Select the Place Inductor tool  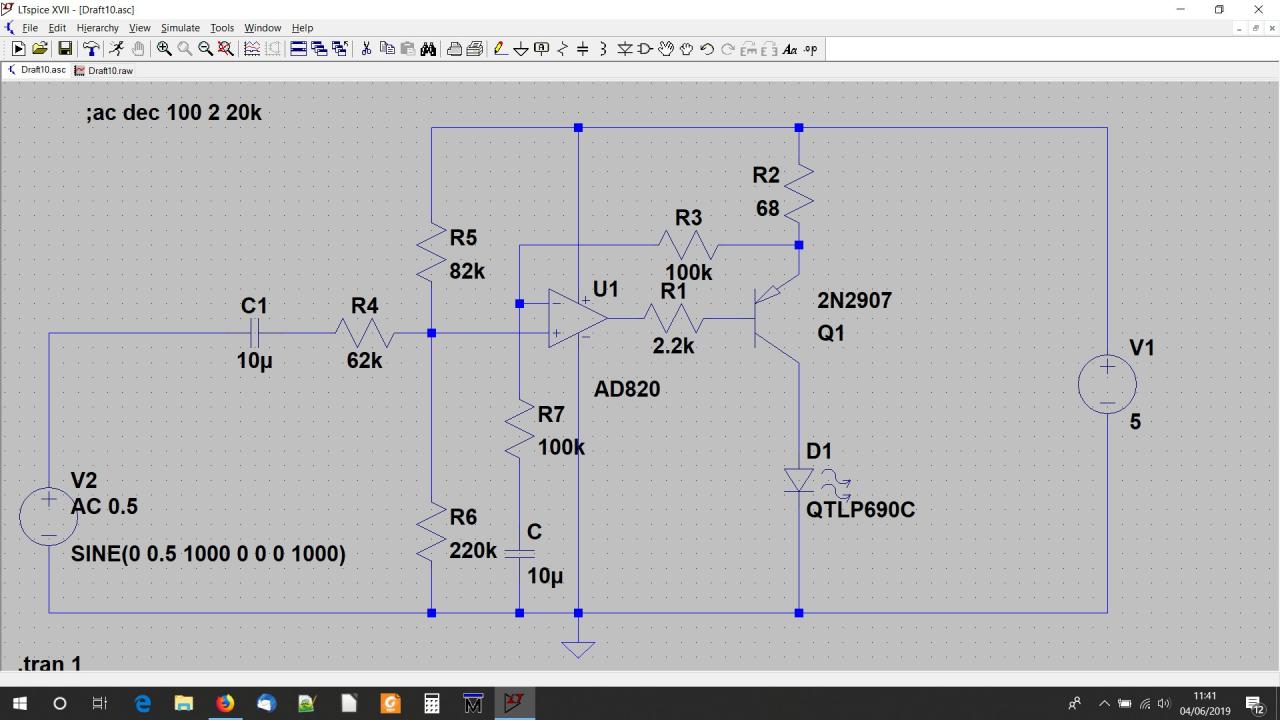603,48
